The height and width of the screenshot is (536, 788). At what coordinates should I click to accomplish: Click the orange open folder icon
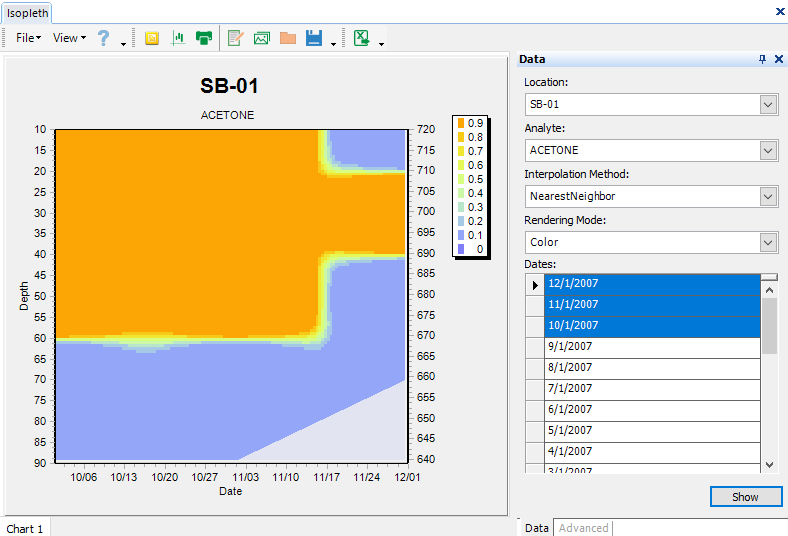click(288, 38)
